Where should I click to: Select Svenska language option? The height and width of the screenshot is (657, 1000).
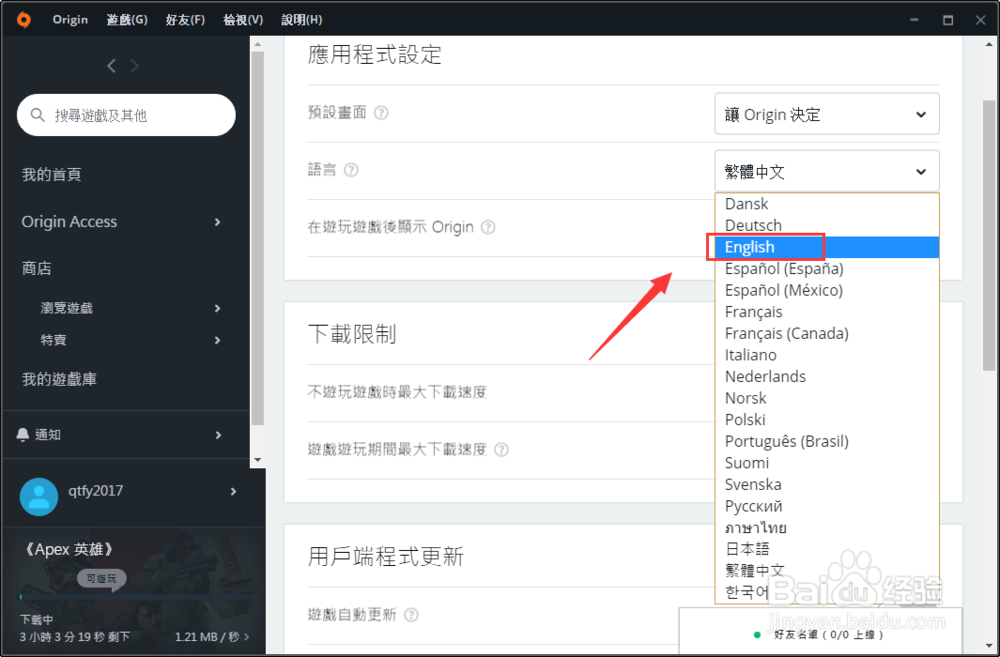(827, 485)
